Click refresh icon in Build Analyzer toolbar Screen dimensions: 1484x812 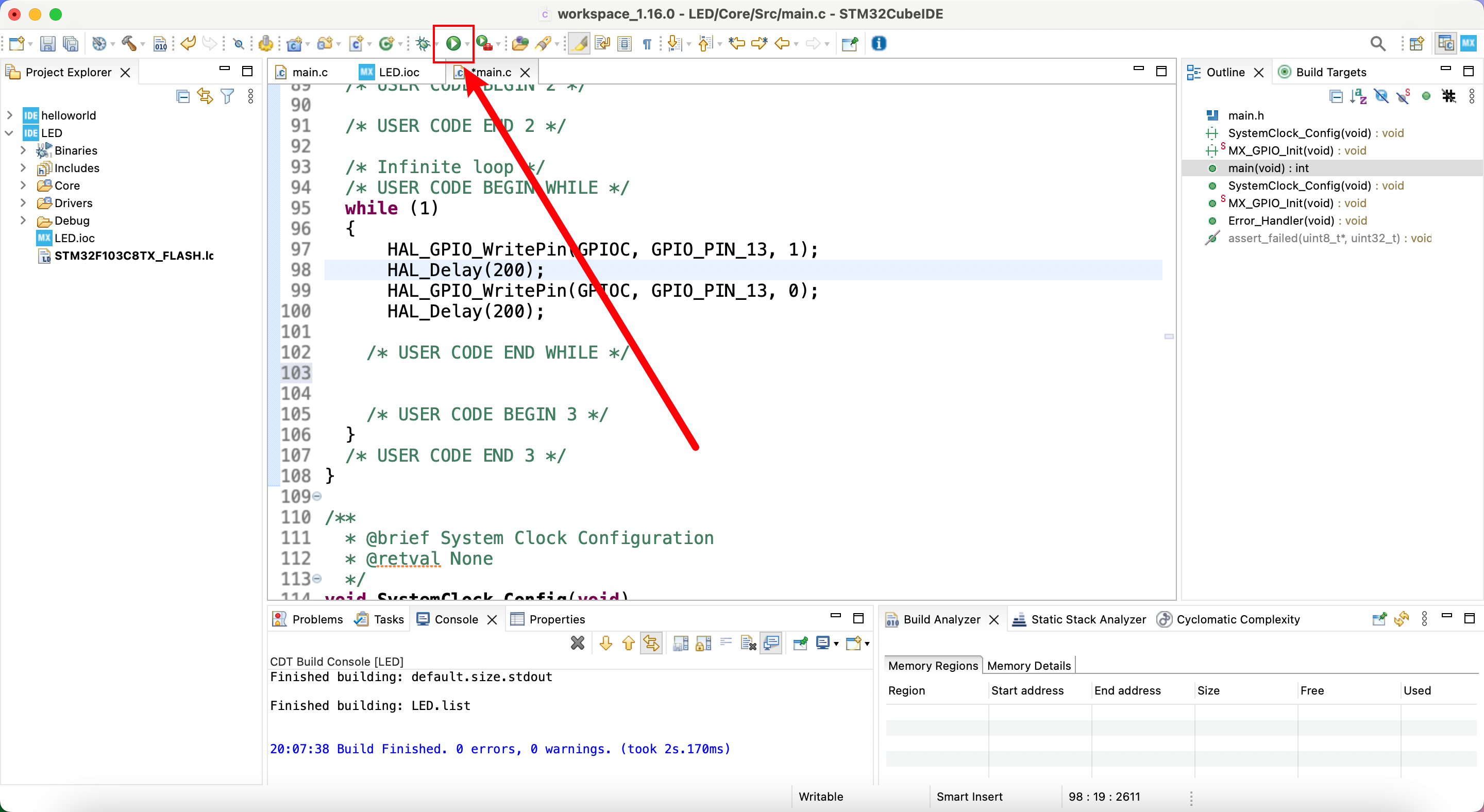coord(1401,619)
